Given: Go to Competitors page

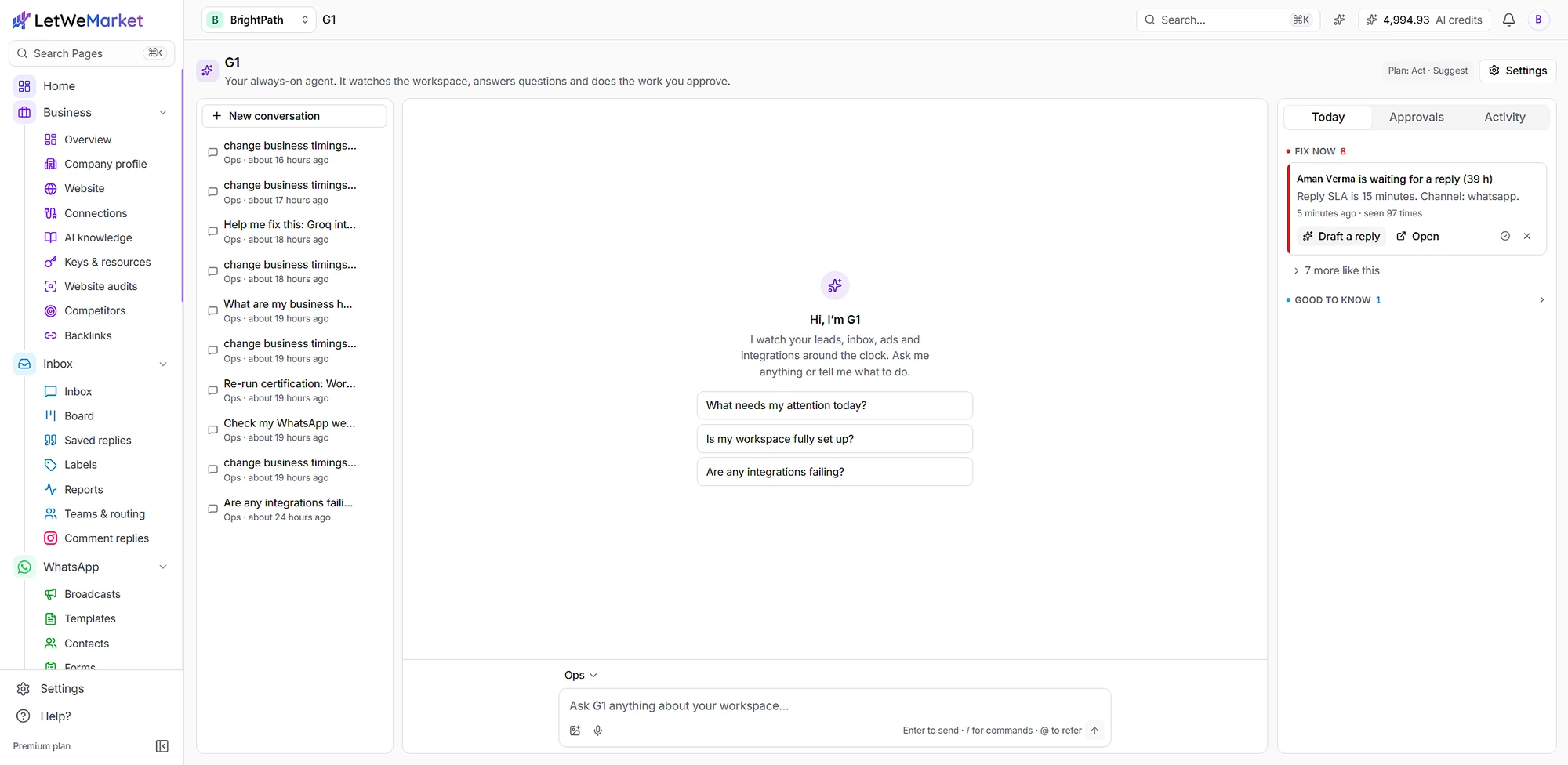Looking at the screenshot, I should coord(95,310).
